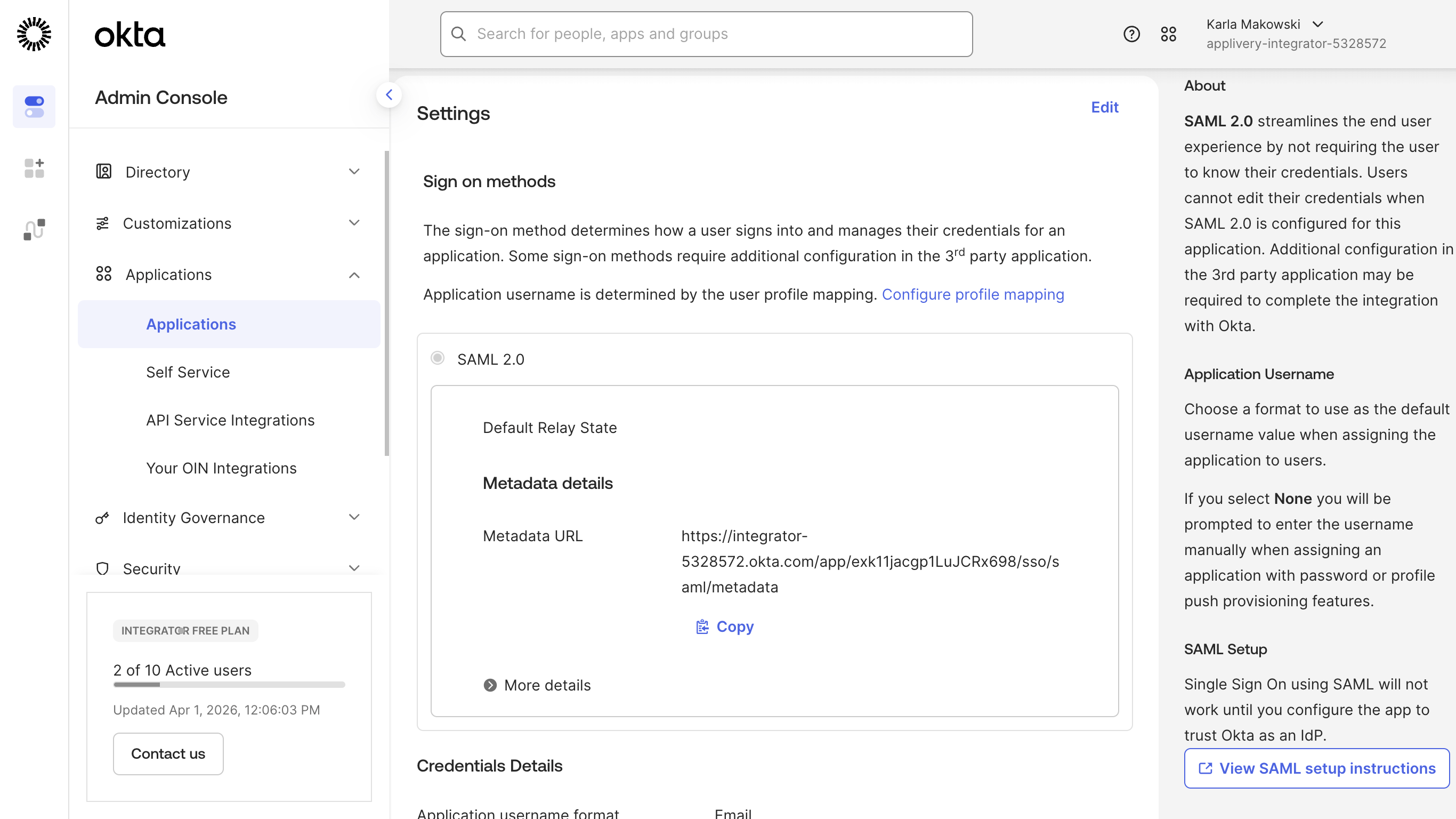This screenshot has height=819, width=1456.
Task: Collapse the Applications section
Action: point(354,275)
